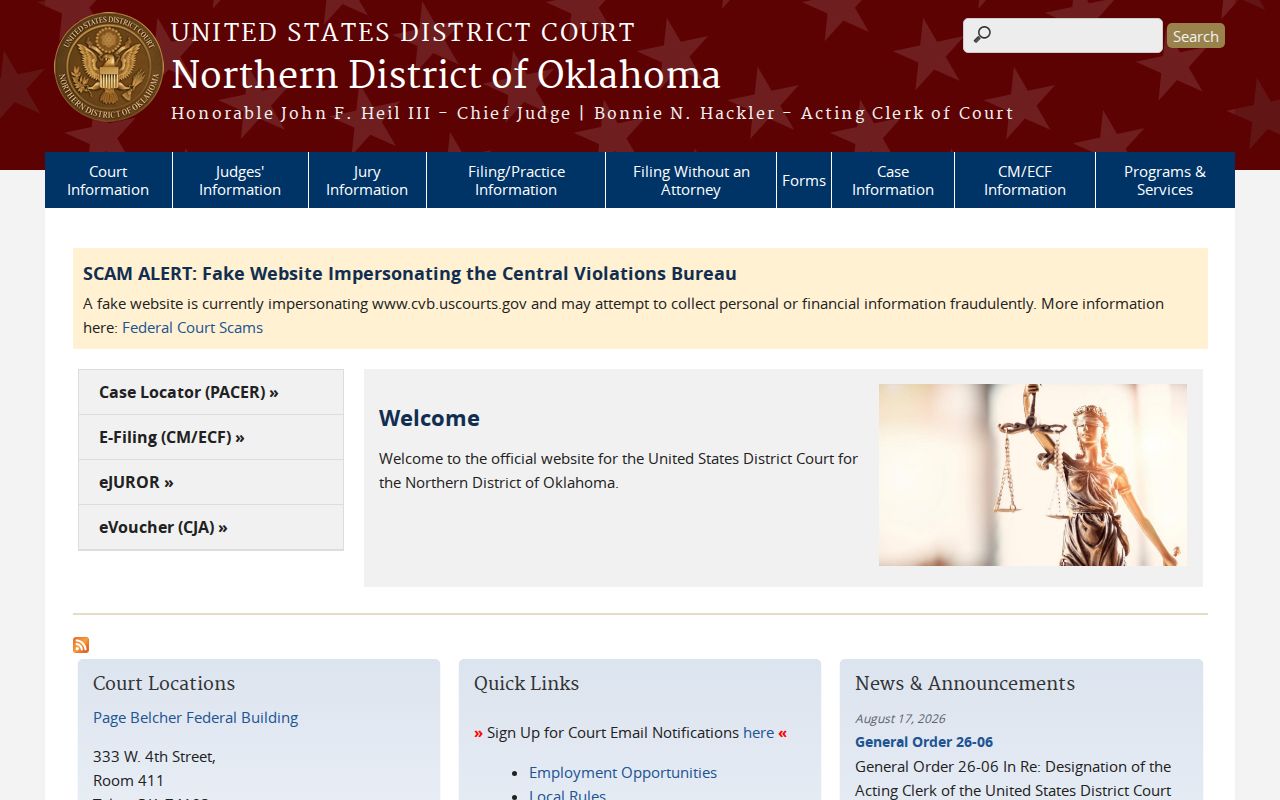The image size is (1280, 800).
Task: Click the 'Room 411' address line
Action: 128,780
